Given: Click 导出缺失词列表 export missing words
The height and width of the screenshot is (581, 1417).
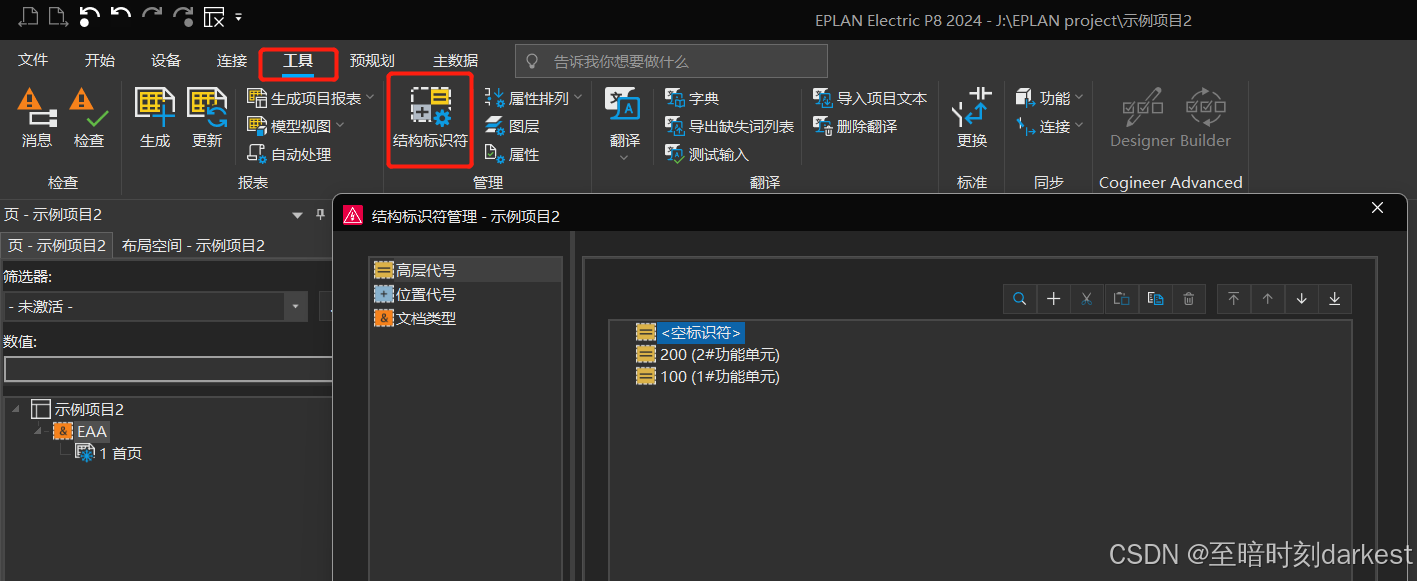Looking at the screenshot, I should click(729, 126).
